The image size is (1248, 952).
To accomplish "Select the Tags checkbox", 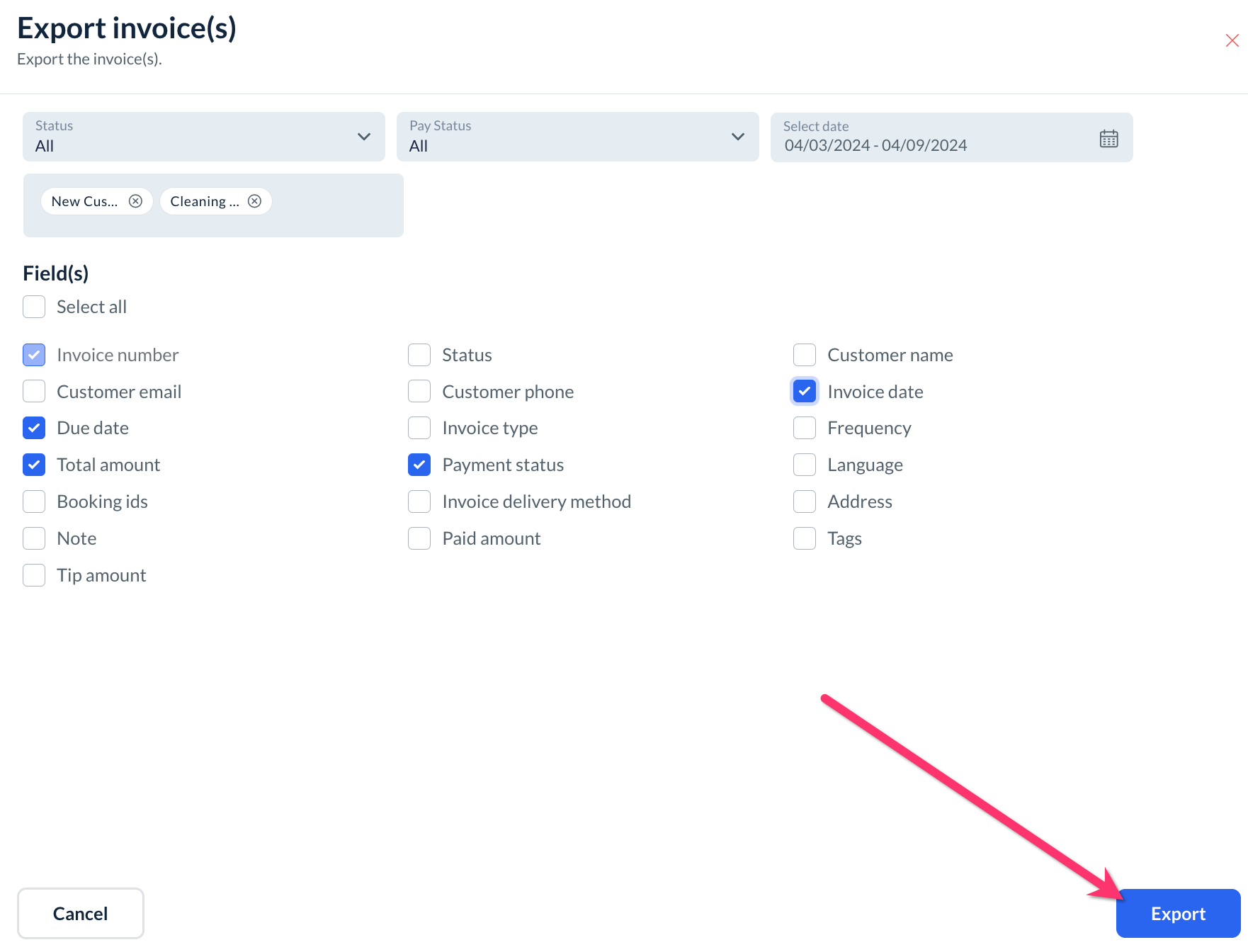I will point(805,538).
